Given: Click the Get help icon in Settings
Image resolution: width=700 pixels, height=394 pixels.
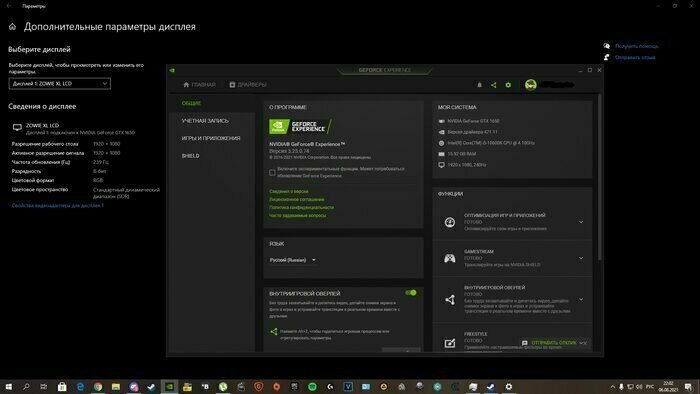Looking at the screenshot, I should click(607, 46).
